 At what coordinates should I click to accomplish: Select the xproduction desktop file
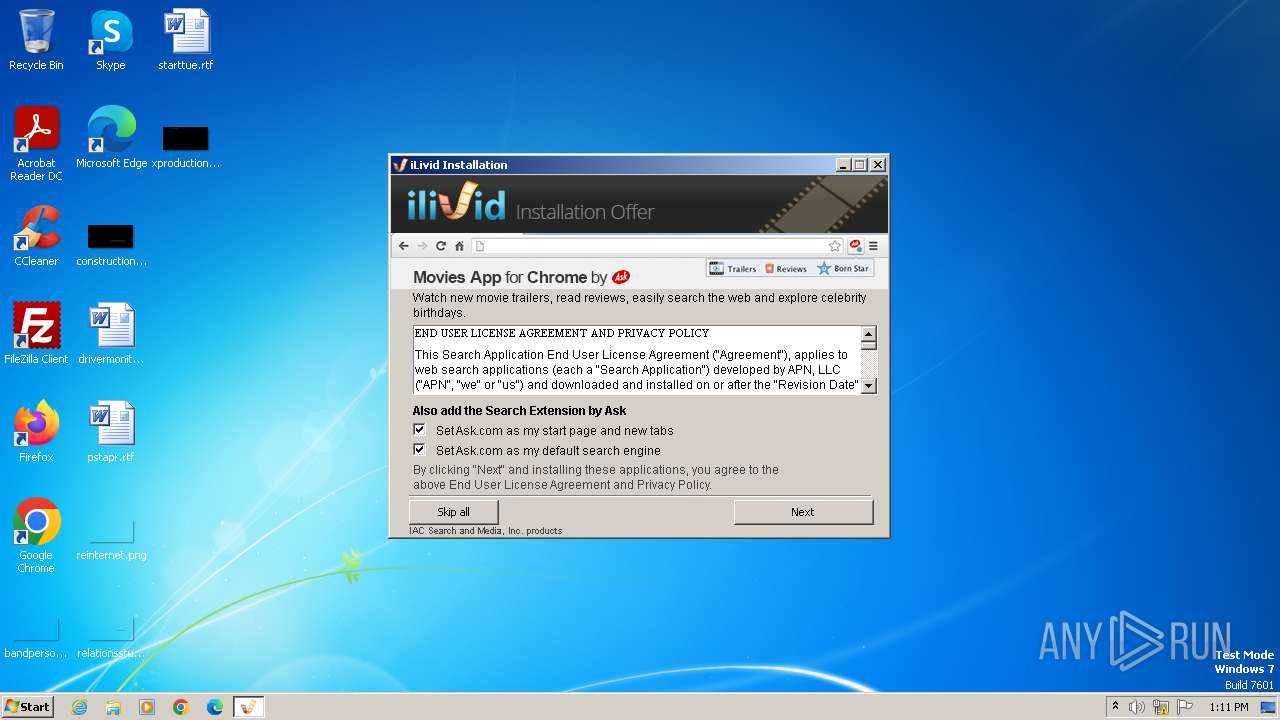186,146
